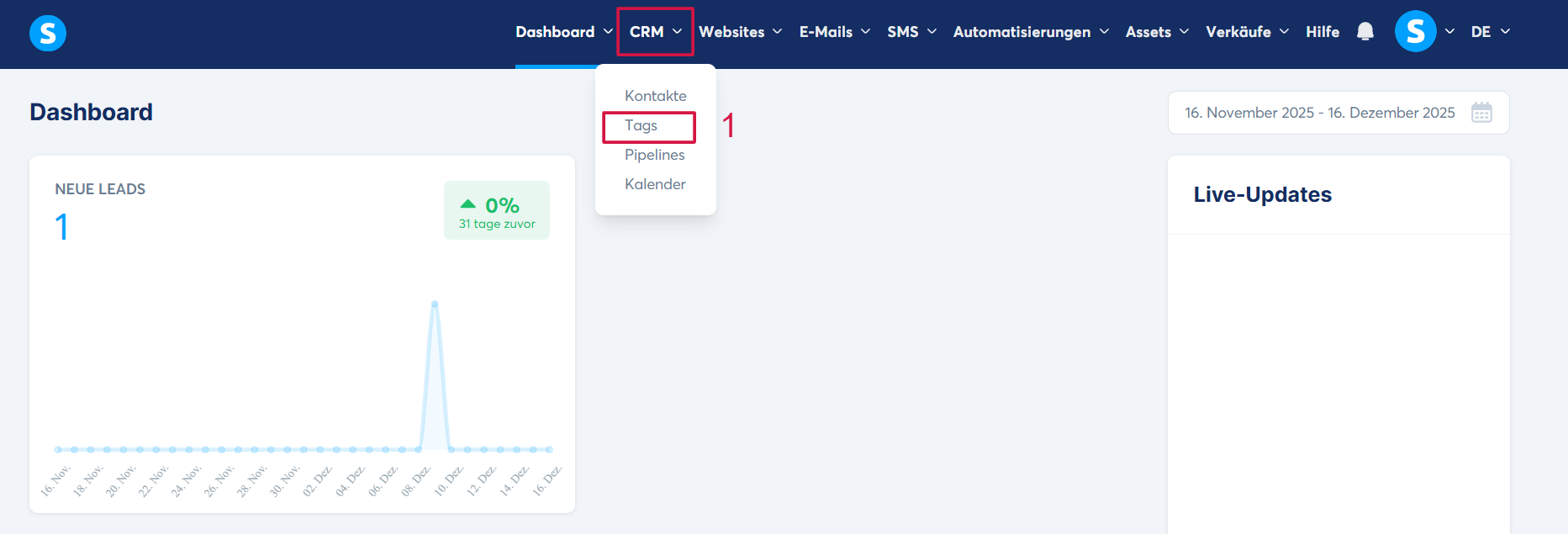Open the CRM nav item
The image size is (1568, 534).
pos(647,32)
